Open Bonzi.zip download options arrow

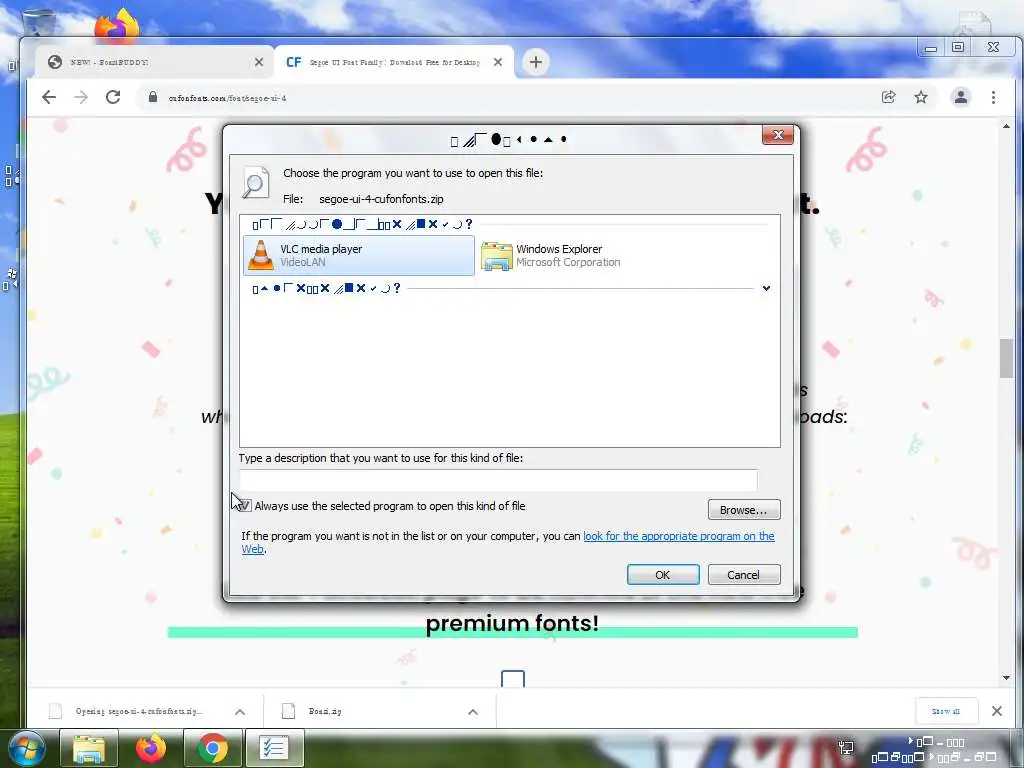473,712
